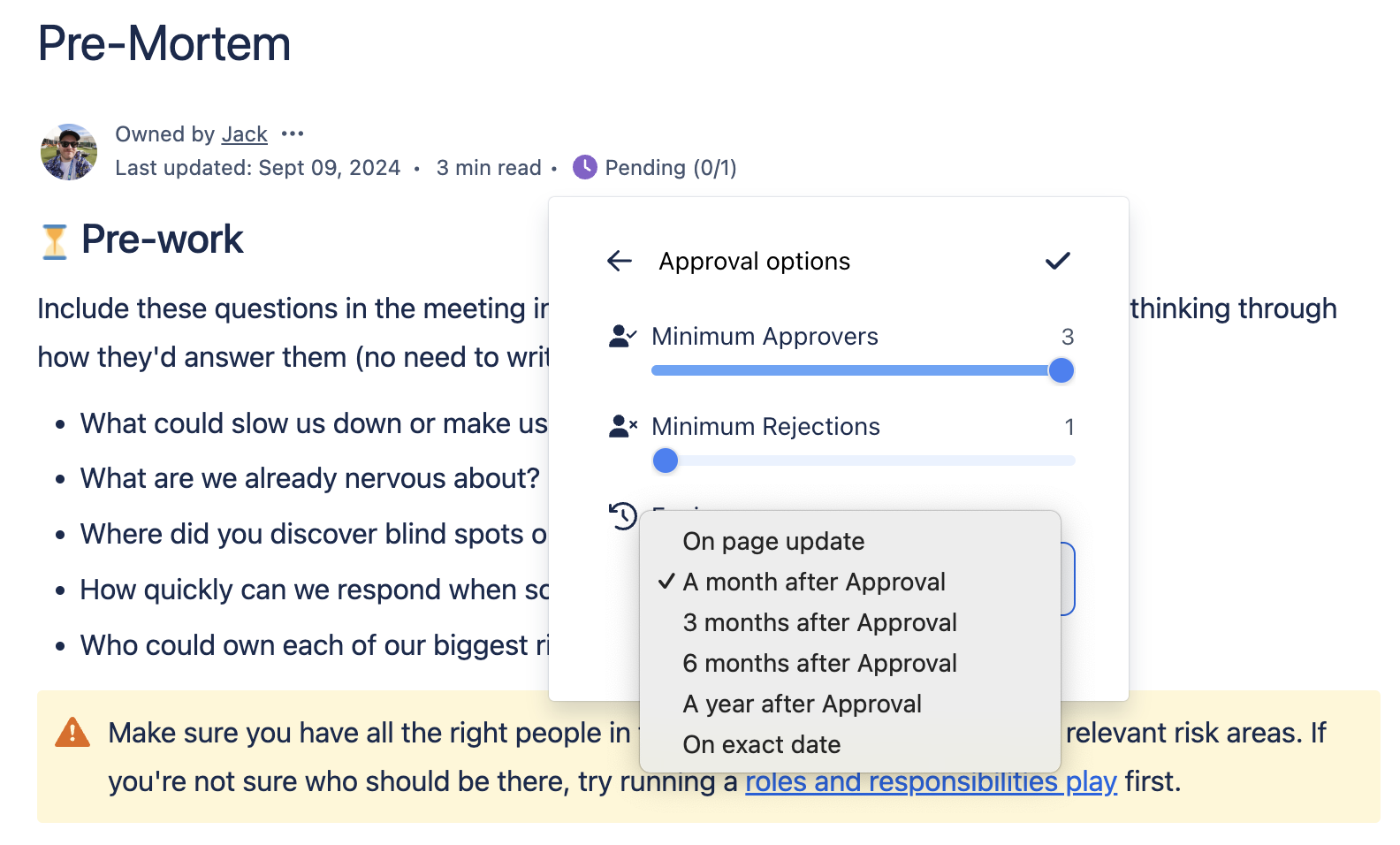This screenshot has height=845, width=1400.
Task: Click the warning triangle in the yellow banner
Action: tap(74, 732)
